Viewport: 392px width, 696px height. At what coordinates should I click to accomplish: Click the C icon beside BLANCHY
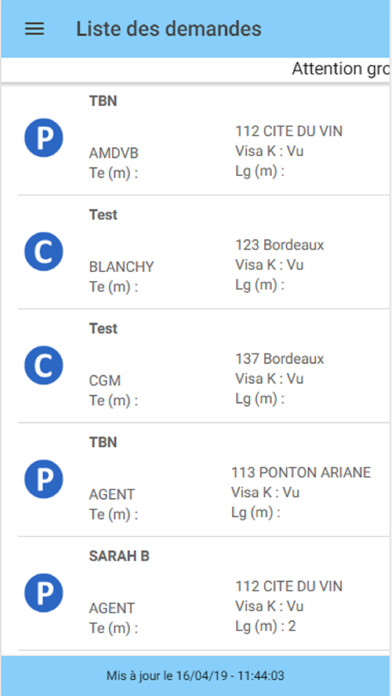44,251
